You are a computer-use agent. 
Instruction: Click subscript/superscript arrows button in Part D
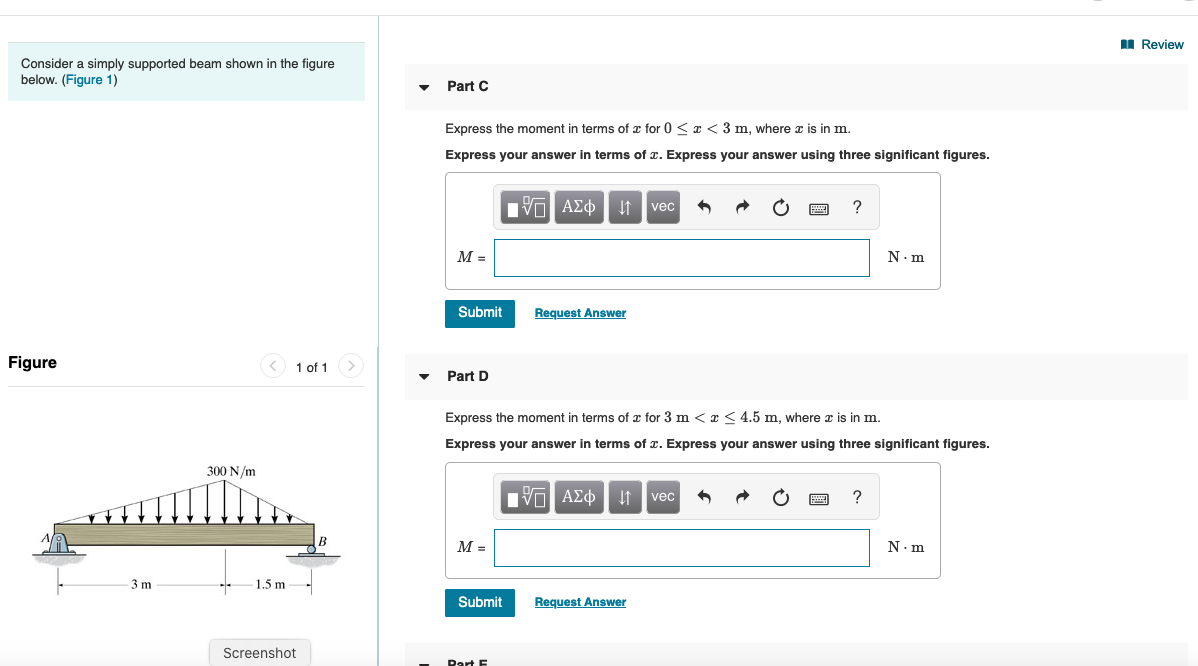tap(625, 497)
